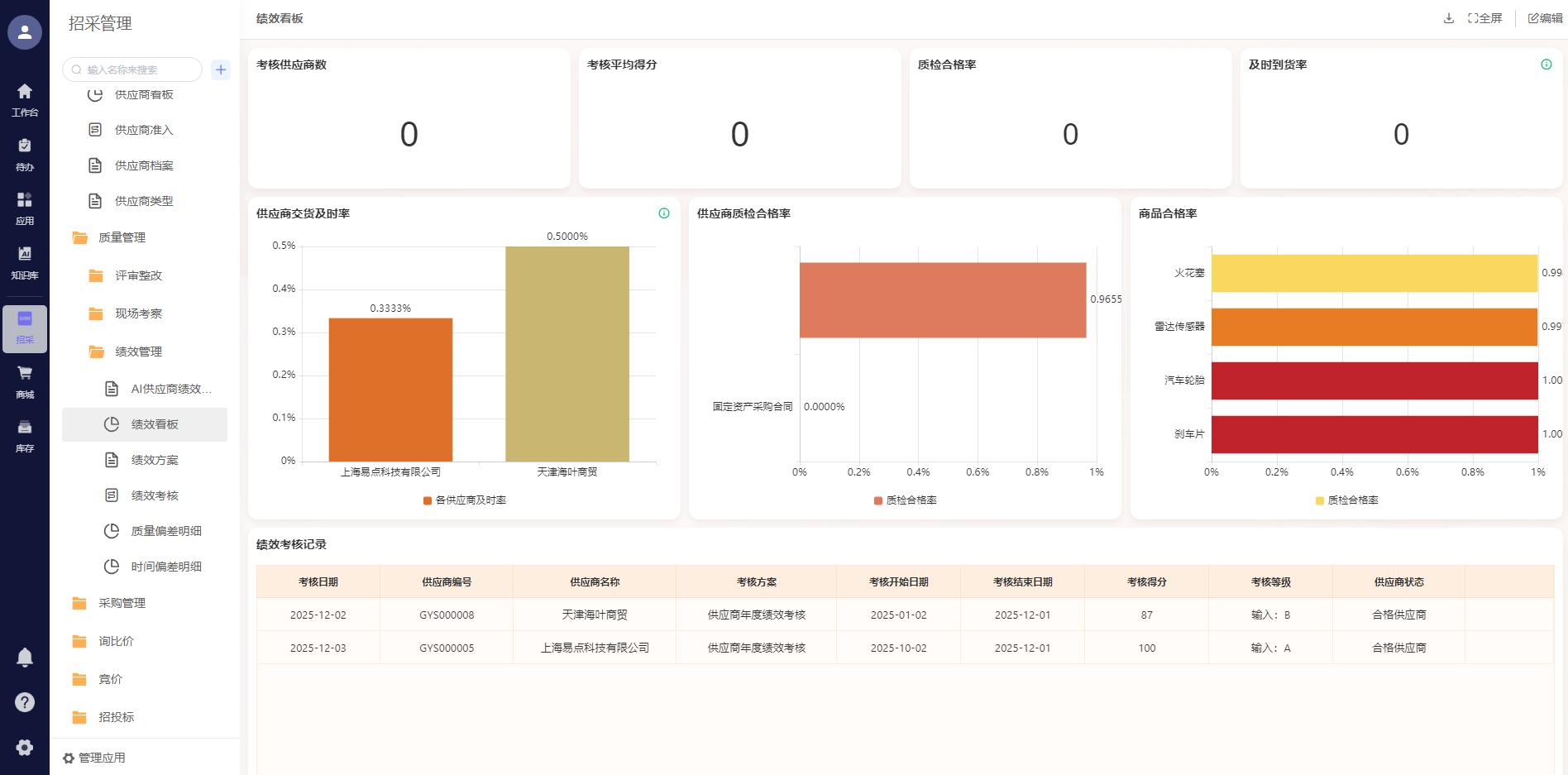Click the 知识库 icon in left rail
The image size is (1568, 775).
[25, 261]
